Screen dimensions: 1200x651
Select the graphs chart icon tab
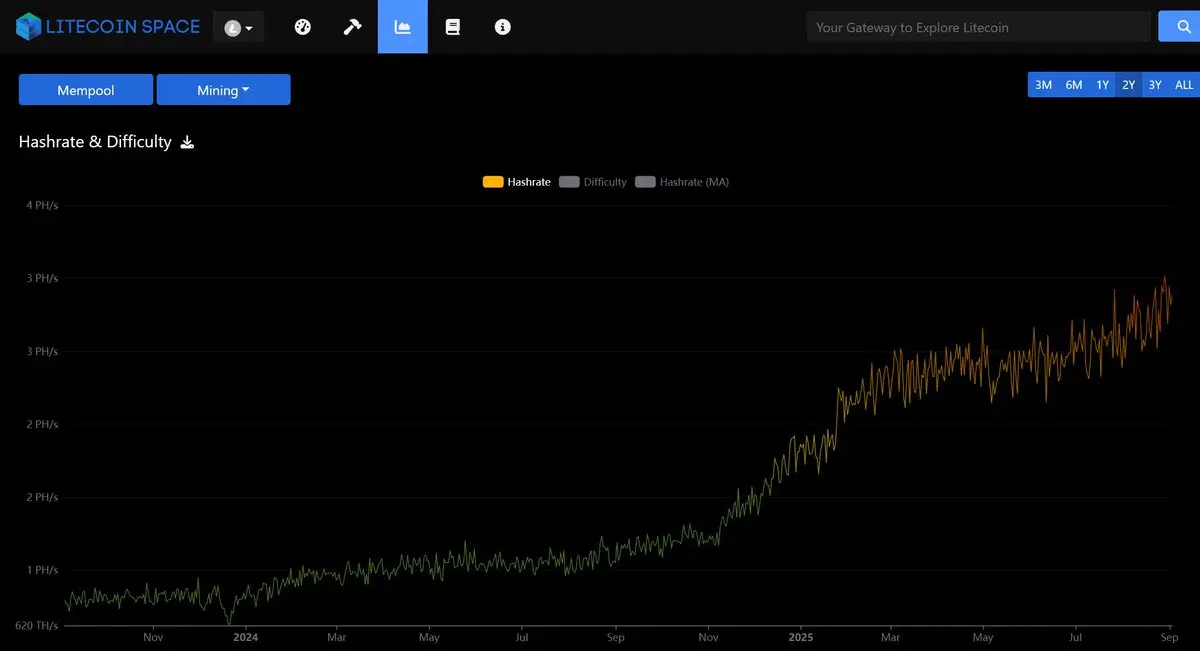pyautogui.click(x=402, y=27)
